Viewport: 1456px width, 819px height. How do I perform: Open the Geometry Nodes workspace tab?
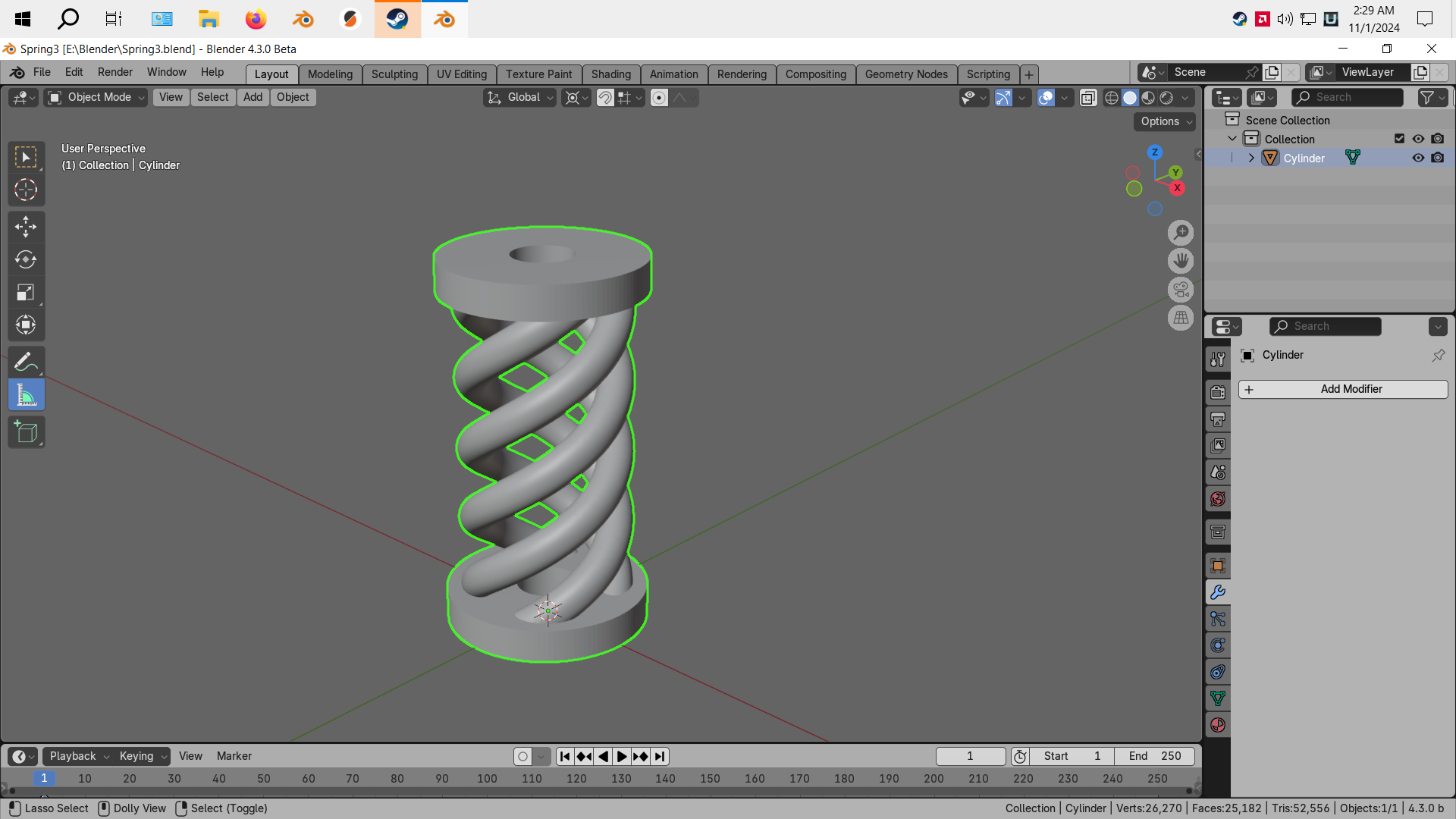[x=906, y=74]
